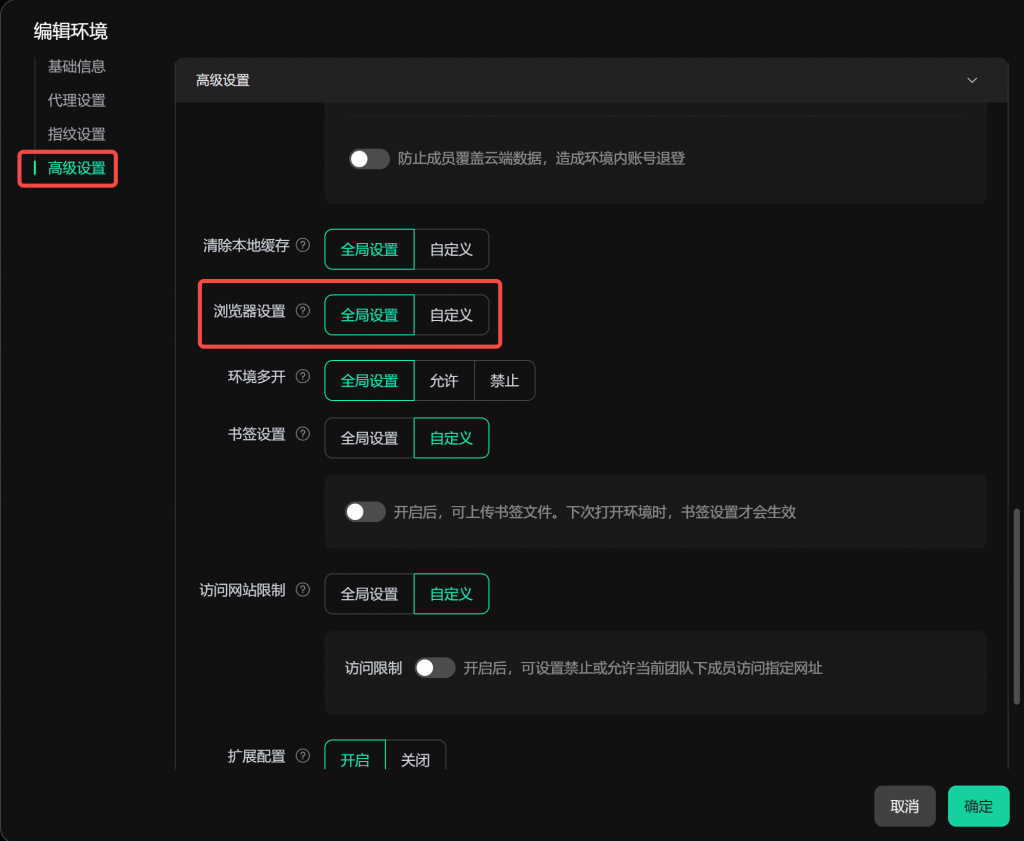Select 高级设置 in the sidebar
The height and width of the screenshot is (841, 1024).
(77, 168)
